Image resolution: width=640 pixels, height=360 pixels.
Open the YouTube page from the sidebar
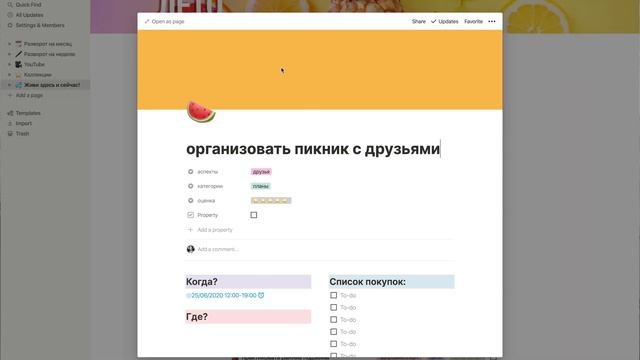coord(34,64)
